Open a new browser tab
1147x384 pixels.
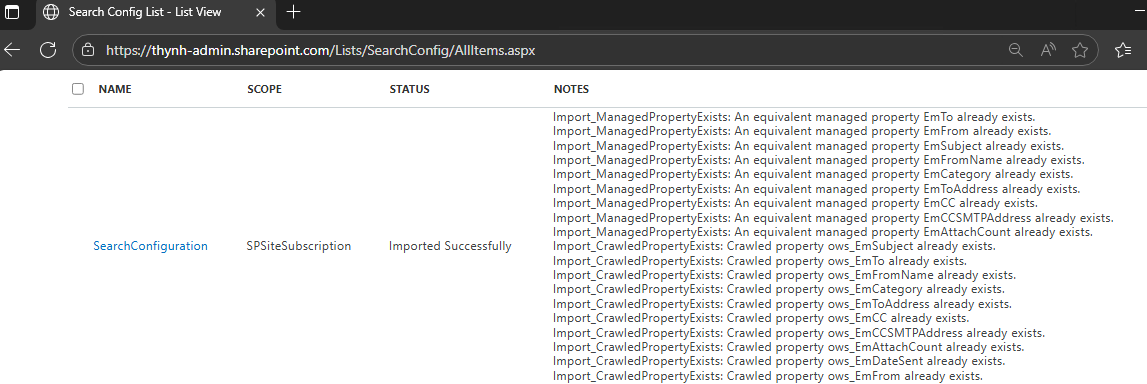pos(293,12)
